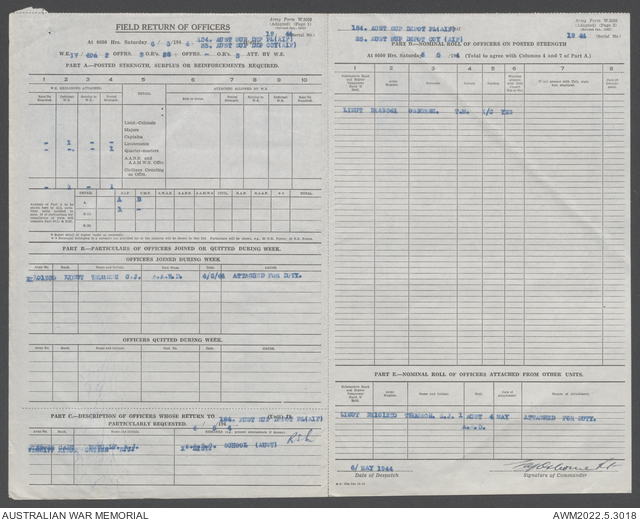Click the "FIELD RETURN OF OFFICERS" title
The width and height of the screenshot is (640, 521).
[173, 27]
